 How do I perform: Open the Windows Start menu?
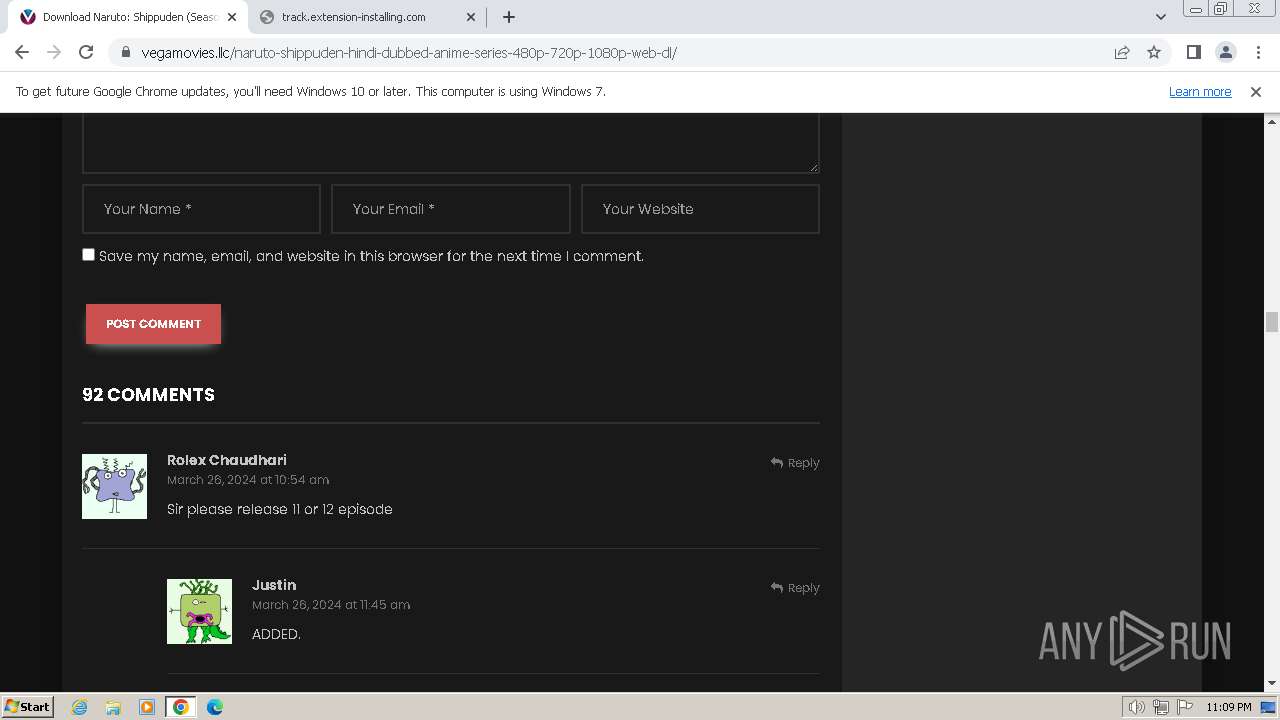coord(27,707)
